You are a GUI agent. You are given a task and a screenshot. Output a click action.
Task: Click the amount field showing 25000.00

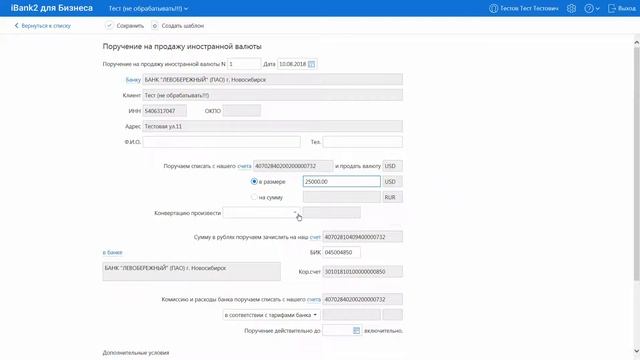342,181
